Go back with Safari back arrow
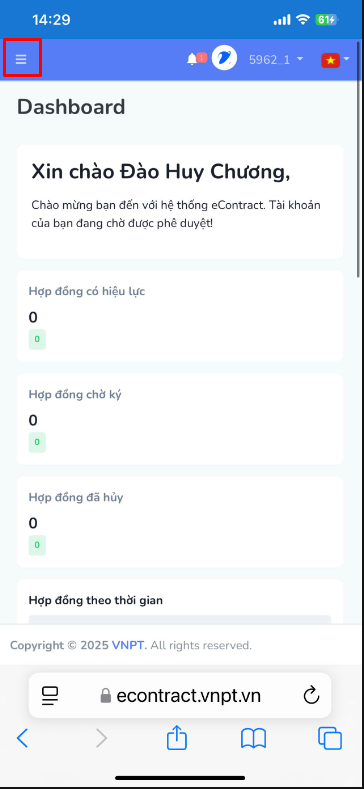Image resolution: width=364 pixels, height=789 pixels. coord(23,739)
